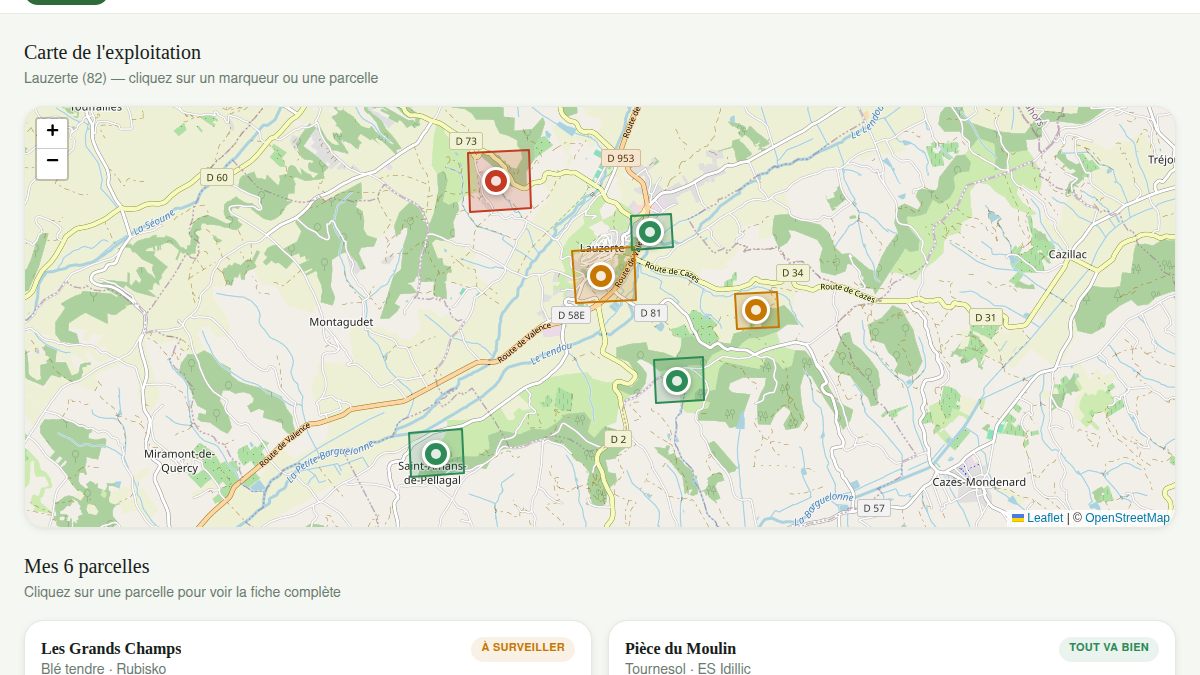
Task: Click the D 60 road sign
Action: click(217, 177)
